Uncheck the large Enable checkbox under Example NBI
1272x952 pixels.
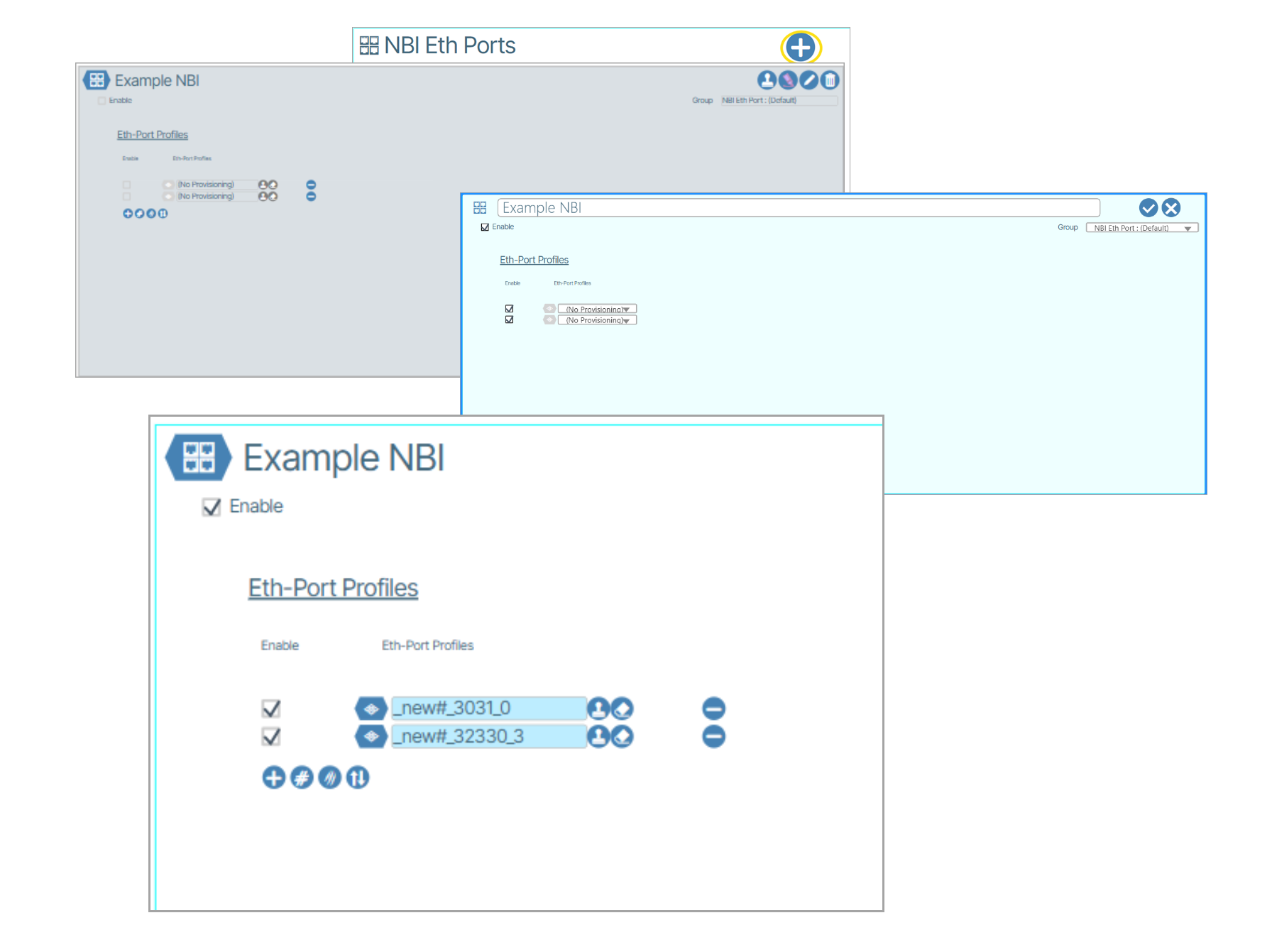212,507
